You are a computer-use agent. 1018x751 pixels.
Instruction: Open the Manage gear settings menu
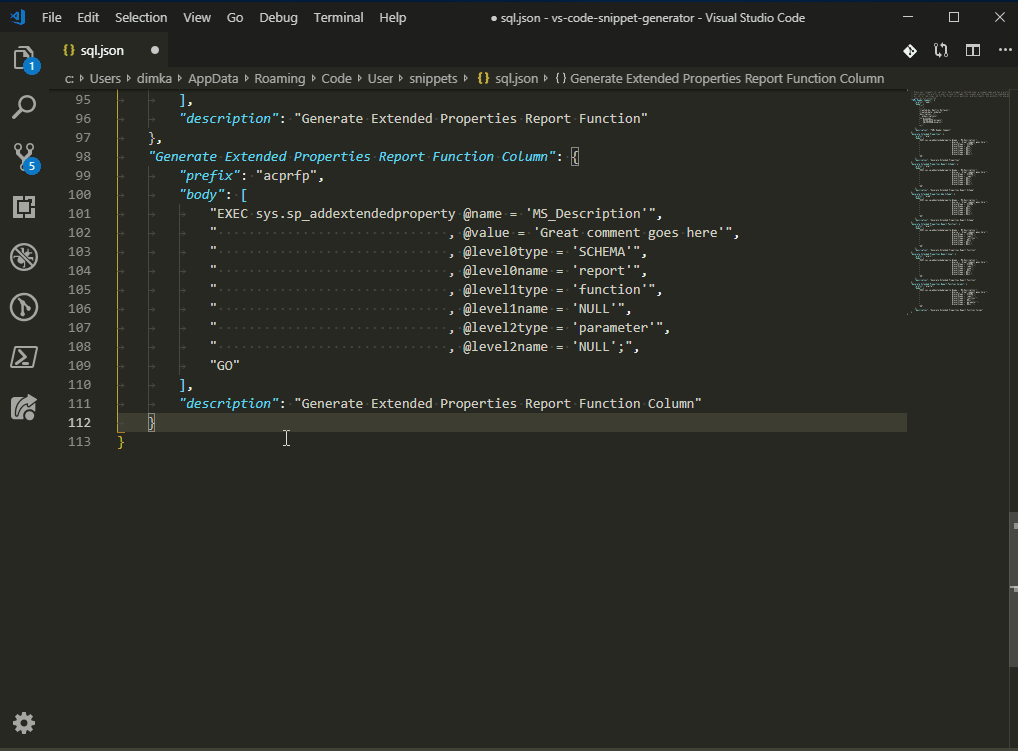[x=24, y=723]
